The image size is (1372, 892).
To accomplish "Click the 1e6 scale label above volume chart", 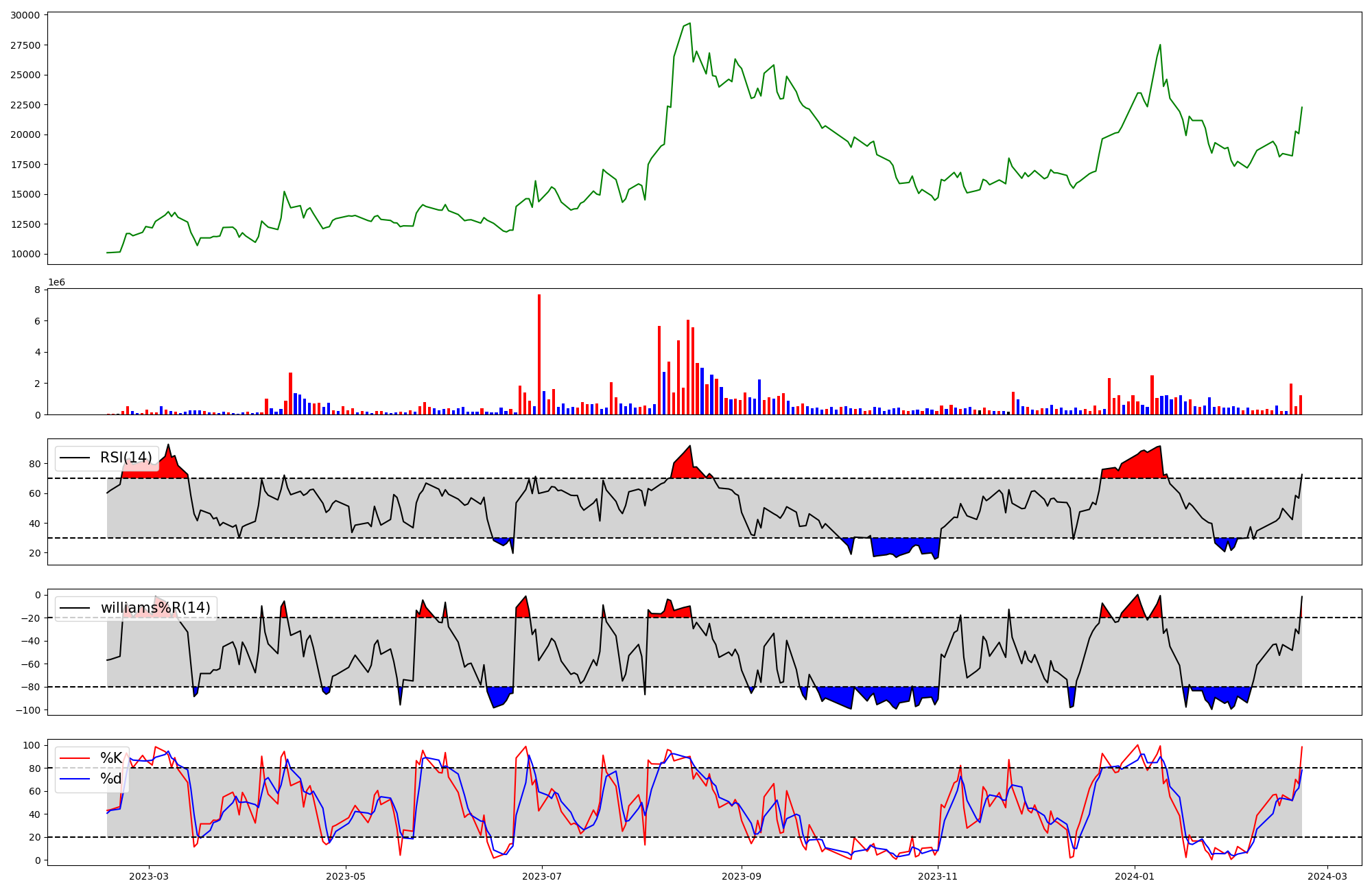I will coord(56,283).
